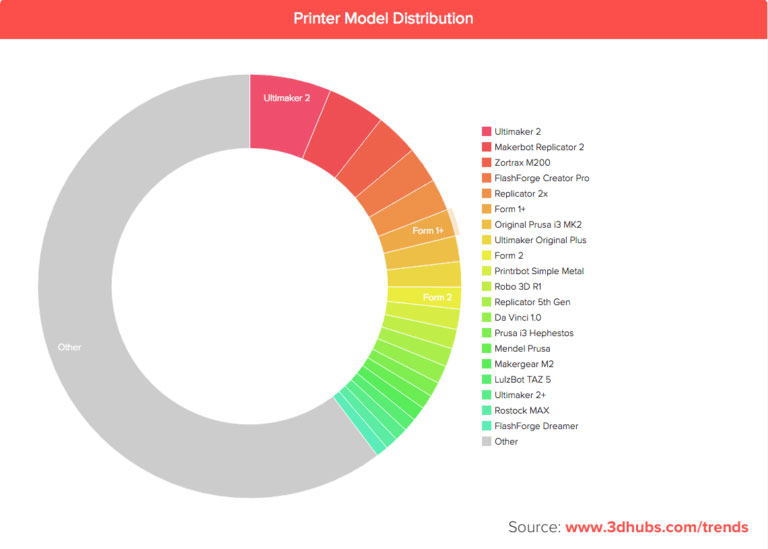
Task: Open the www.3dhubs.com/trends source link
Action: click(656, 527)
